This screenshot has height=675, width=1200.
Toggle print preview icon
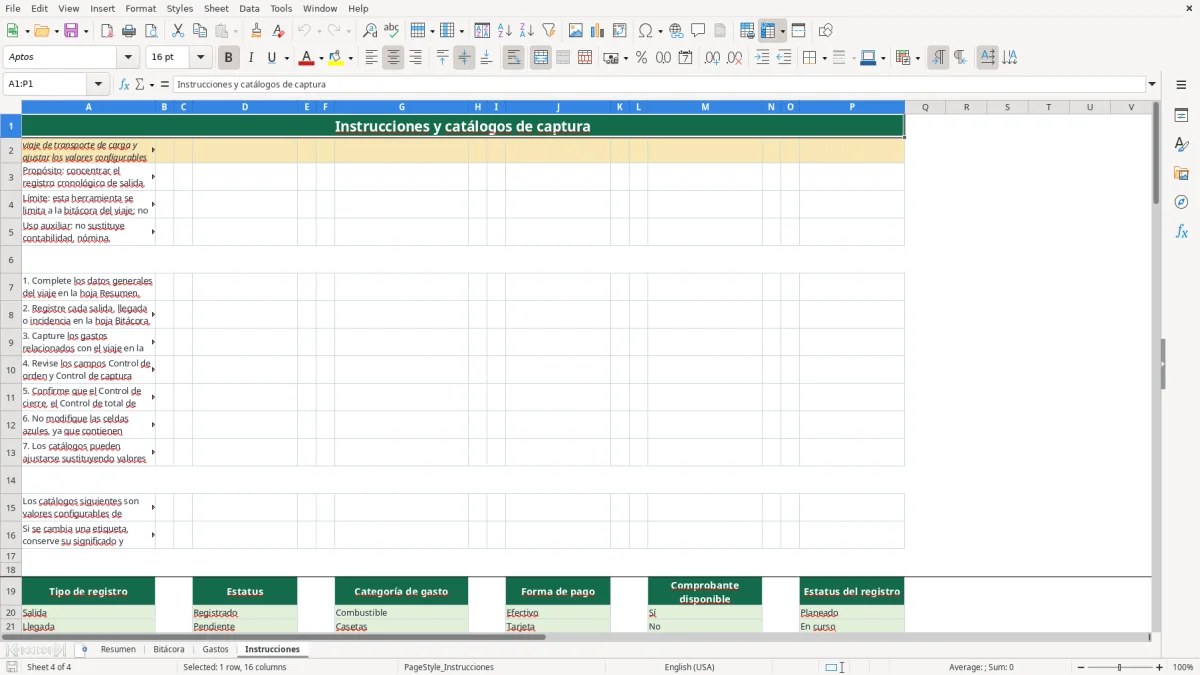151,31
